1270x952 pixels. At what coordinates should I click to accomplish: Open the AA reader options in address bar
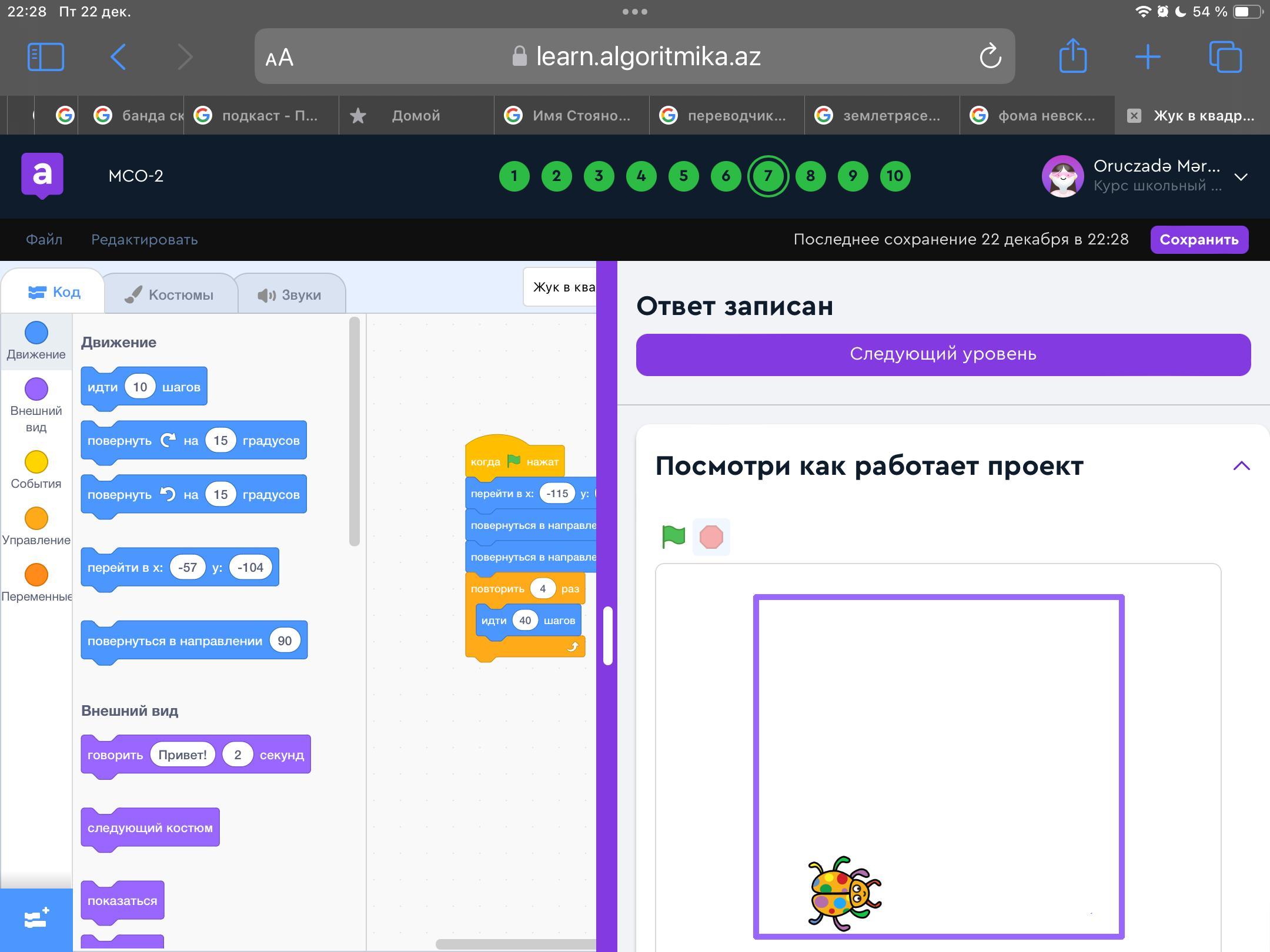point(279,58)
